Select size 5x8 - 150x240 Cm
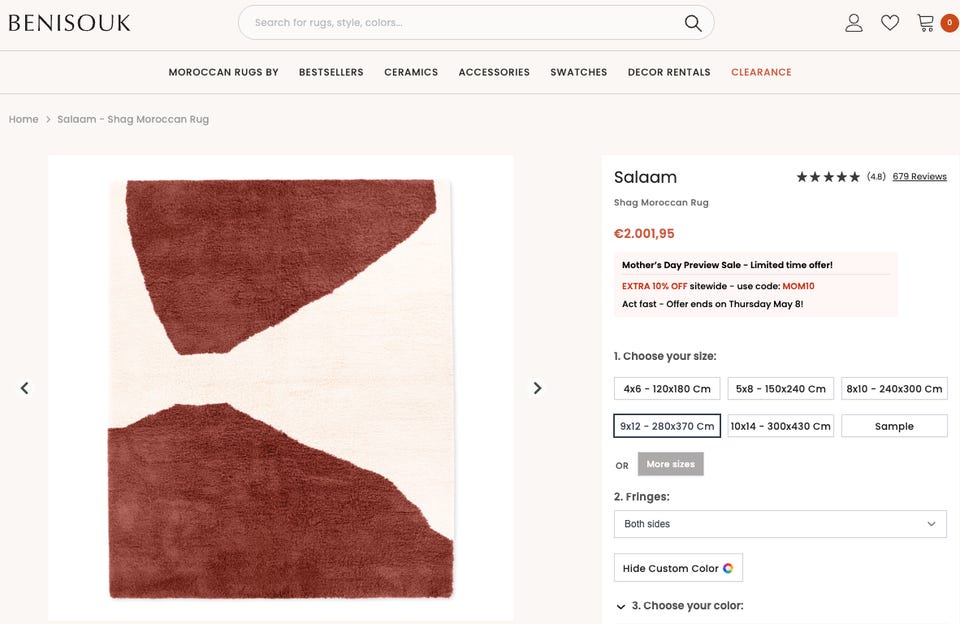960x624 pixels. [780, 388]
